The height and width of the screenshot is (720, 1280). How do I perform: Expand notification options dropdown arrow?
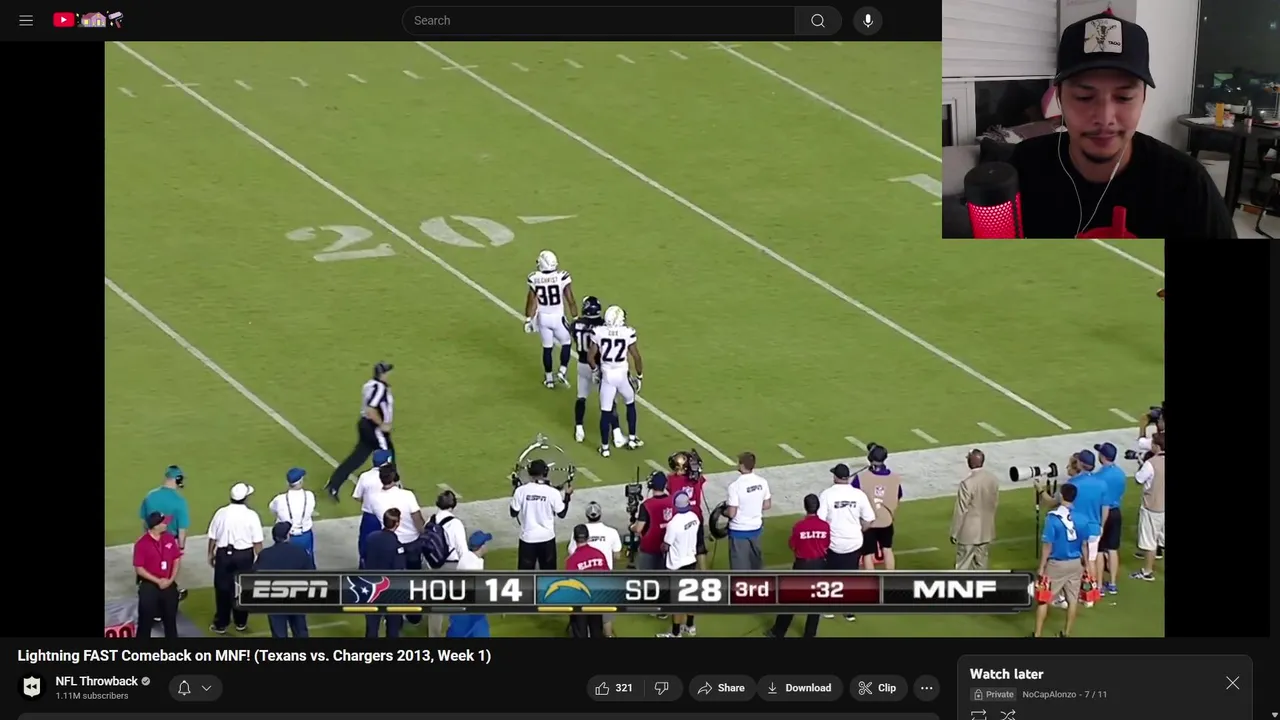pyautogui.click(x=206, y=688)
